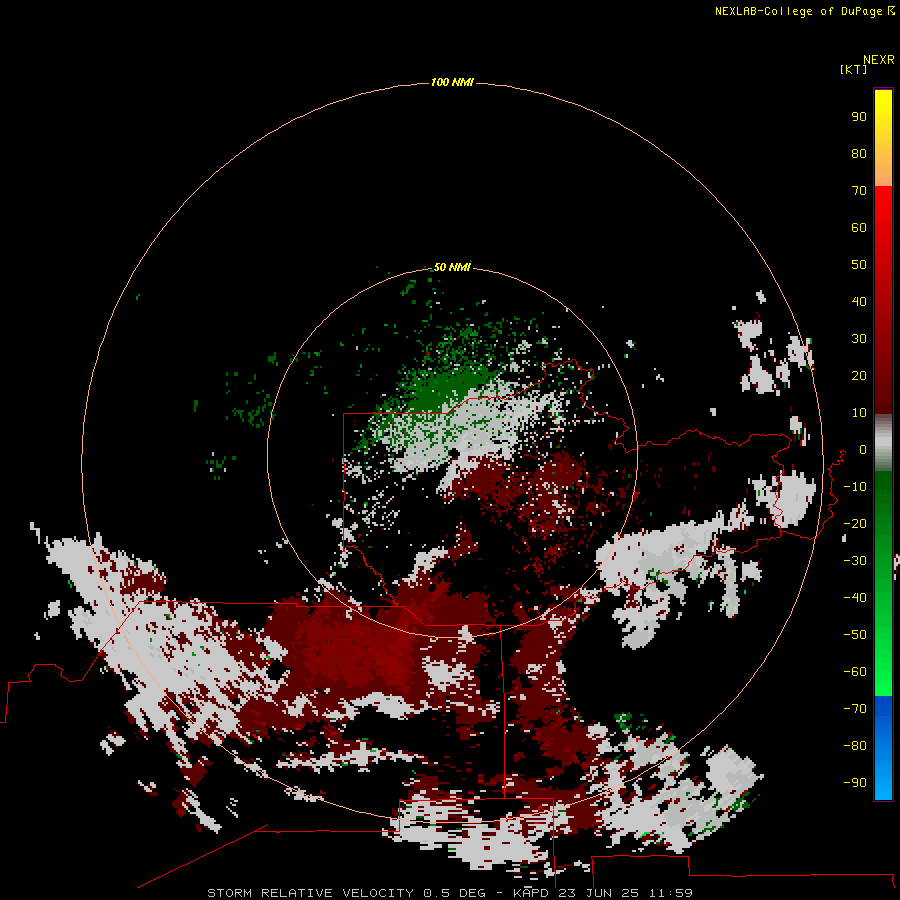The height and width of the screenshot is (900, 900).
Task: Click the KT units label above colorbar
Action: 853,69
